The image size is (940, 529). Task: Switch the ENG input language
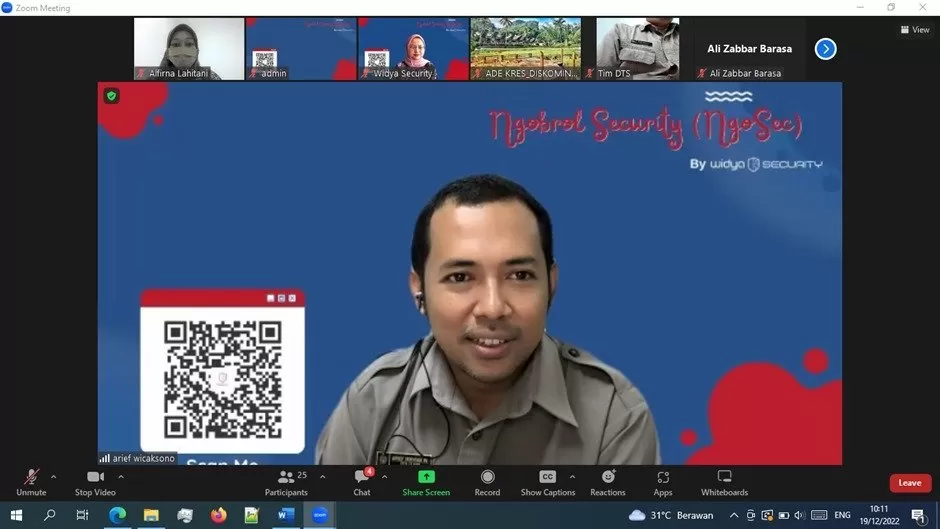tap(842, 515)
